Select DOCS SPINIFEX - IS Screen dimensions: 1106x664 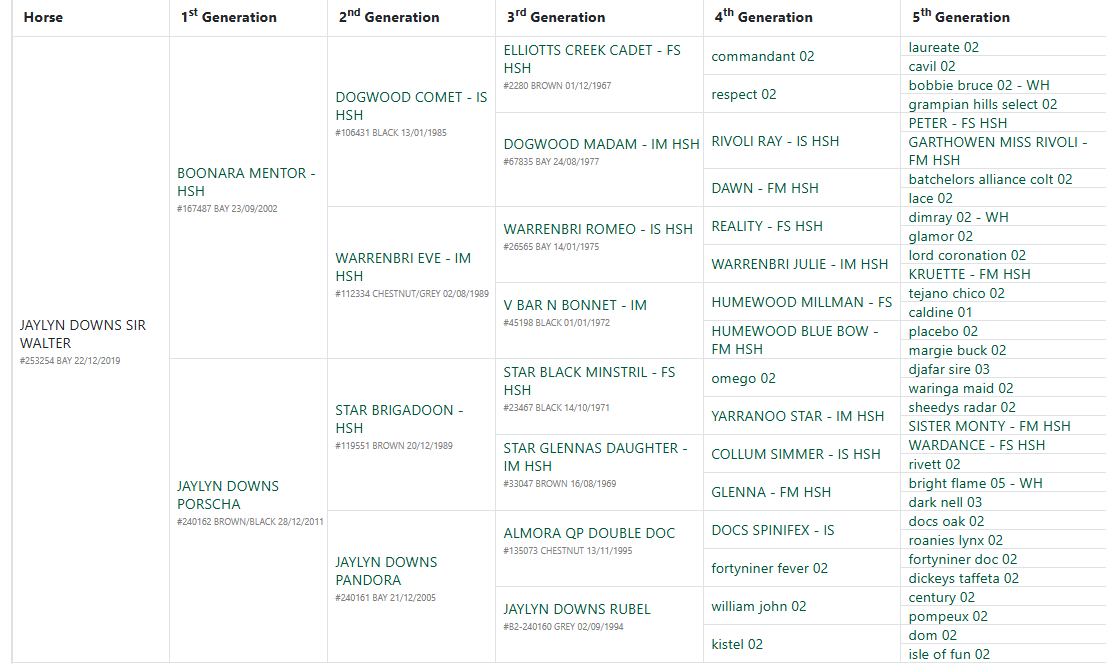click(x=772, y=530)
